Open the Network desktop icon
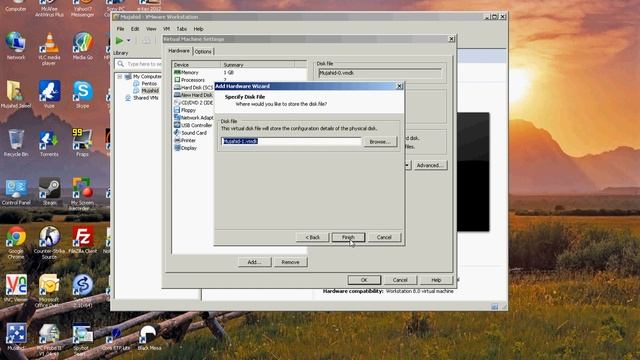 tap(16, 46)
